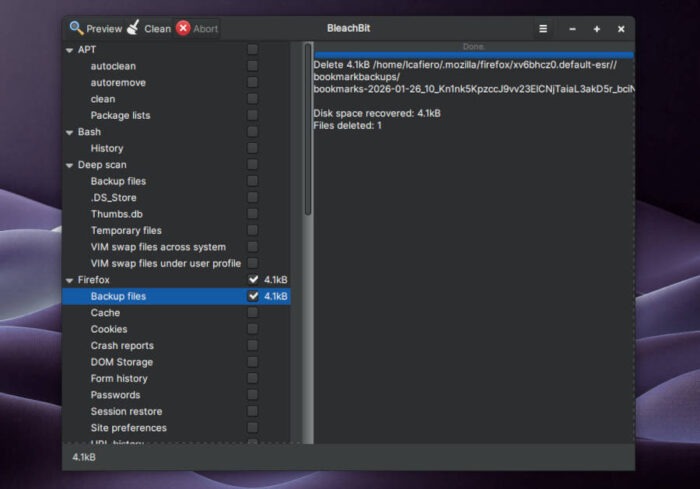Tick the APT autoclean checkbox
The width and height of the screenshot is (700, 489).
click(x=253, y=66)
